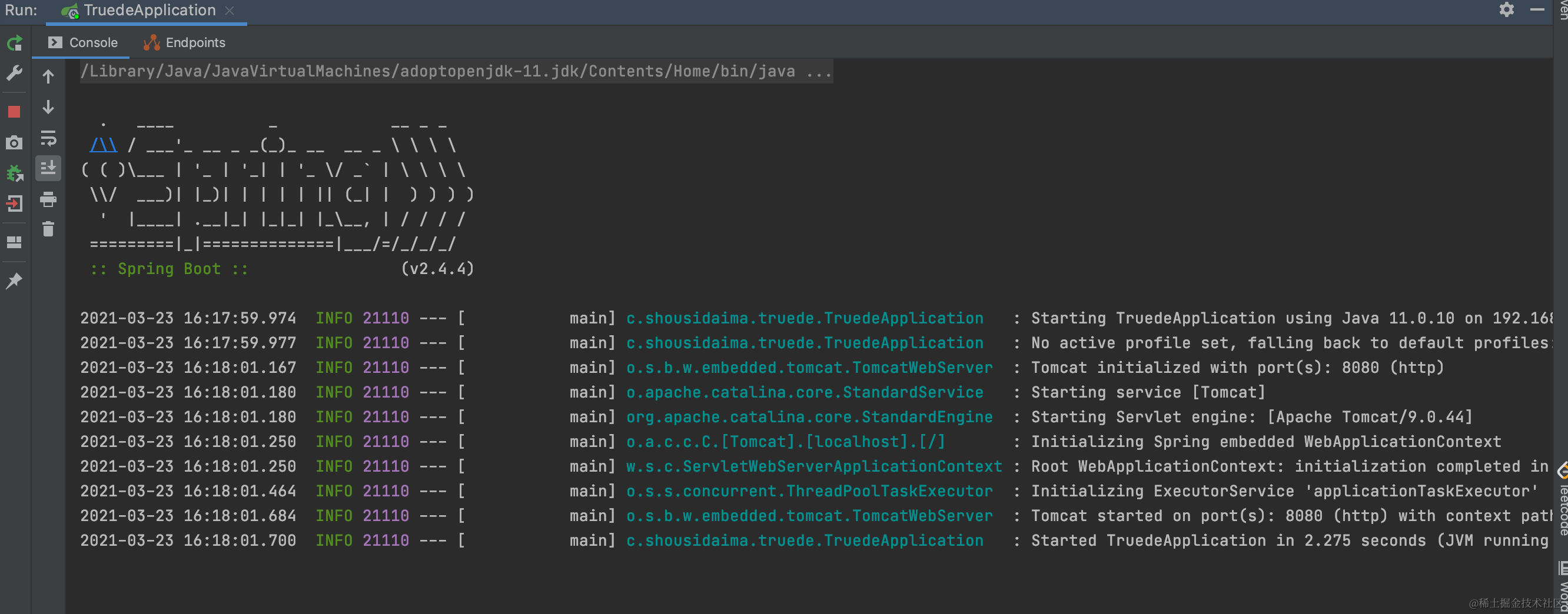Switch to the Console tab
The image size is (1568, 614).
[x=83, y=42]
